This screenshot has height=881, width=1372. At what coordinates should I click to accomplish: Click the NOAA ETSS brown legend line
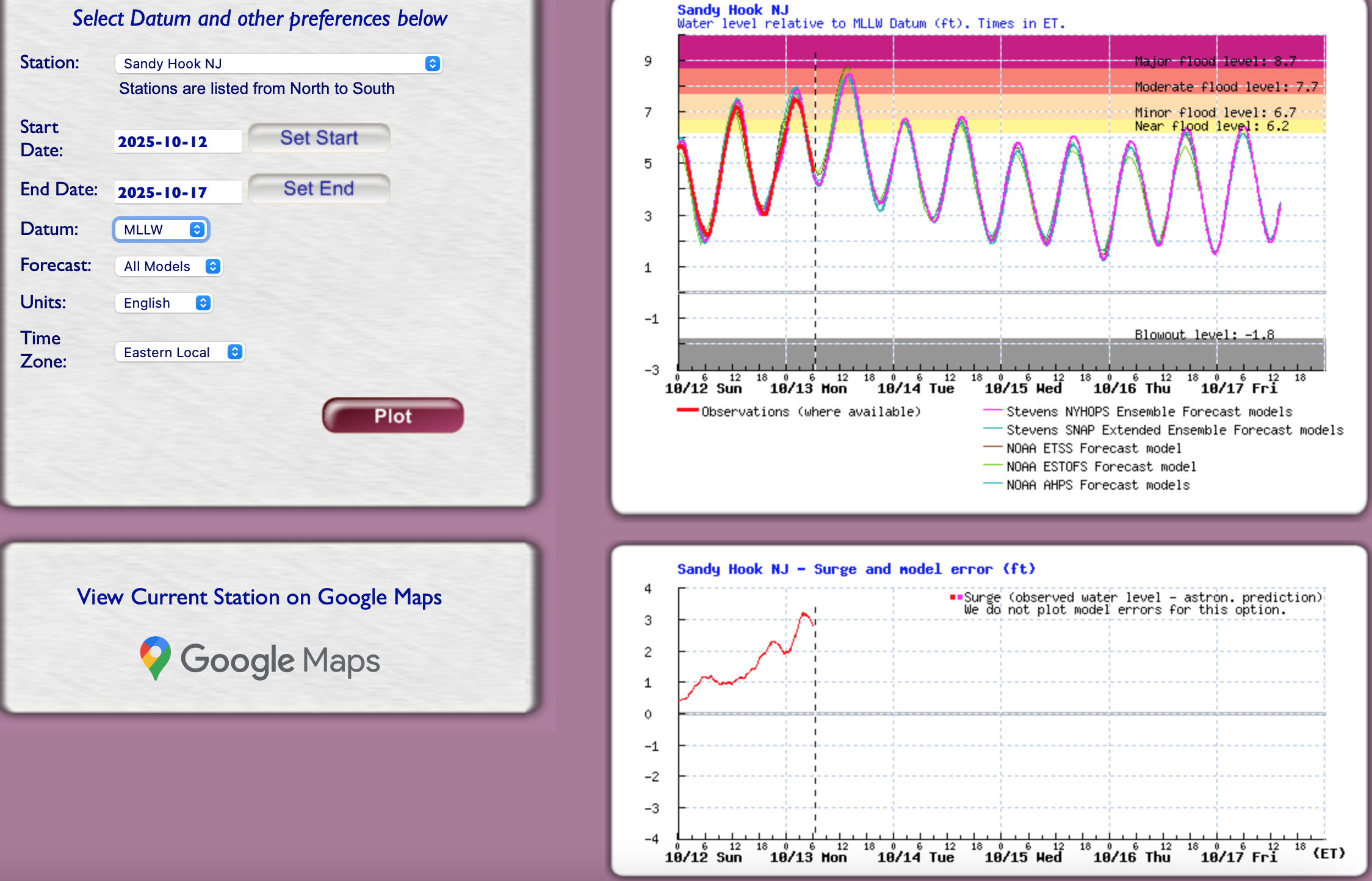point(992,448)
